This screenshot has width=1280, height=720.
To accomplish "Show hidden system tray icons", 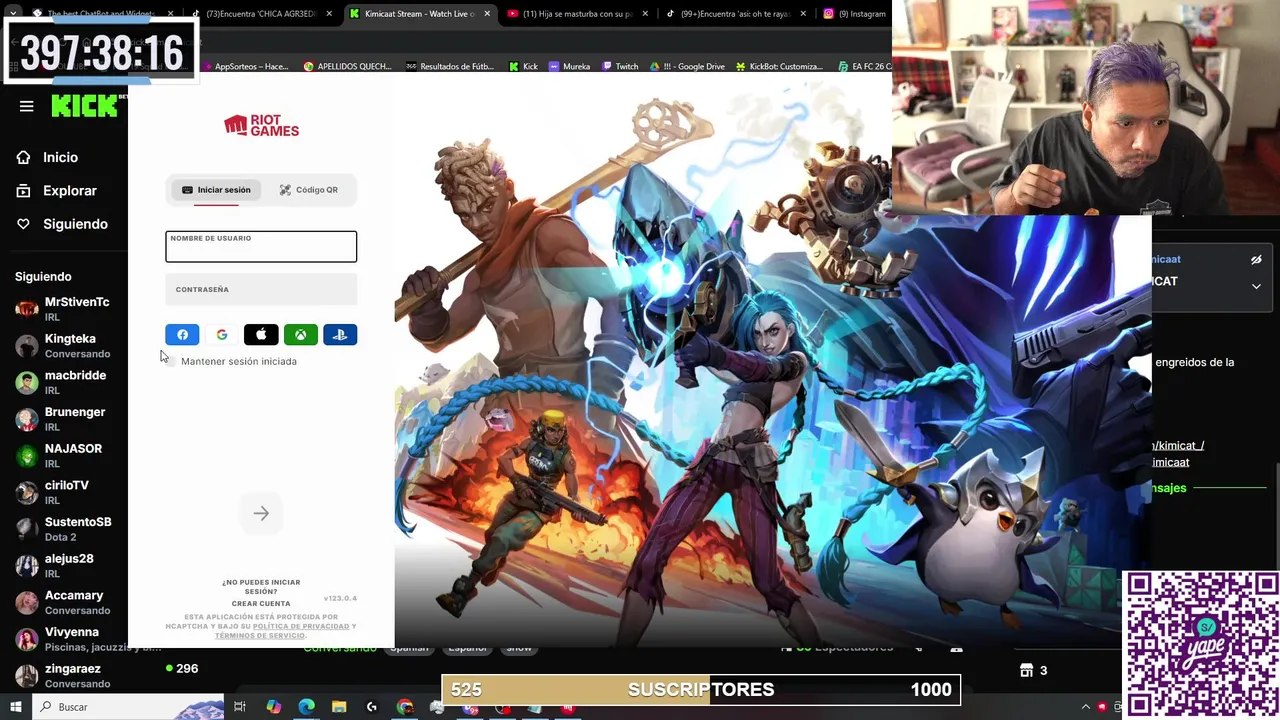I will tap(1085, 707).
